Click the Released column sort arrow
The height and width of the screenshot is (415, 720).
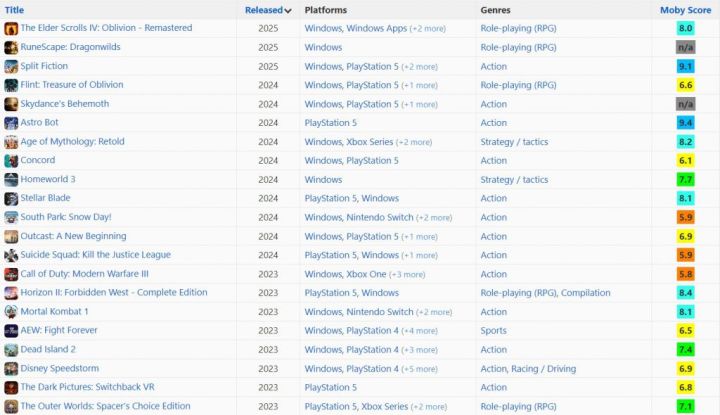(x=288, y=11)
